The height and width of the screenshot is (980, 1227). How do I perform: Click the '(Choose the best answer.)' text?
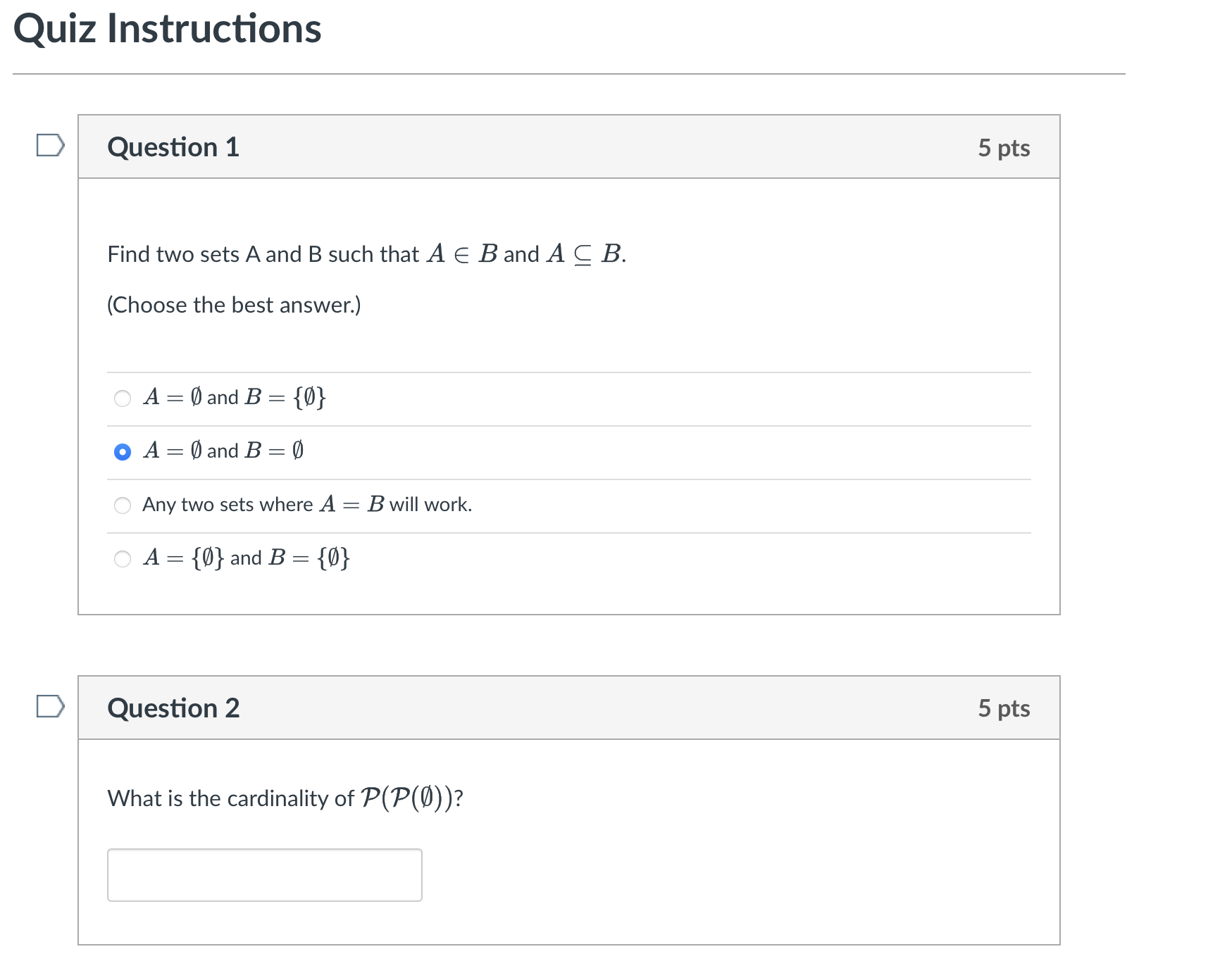coord(234,305)
